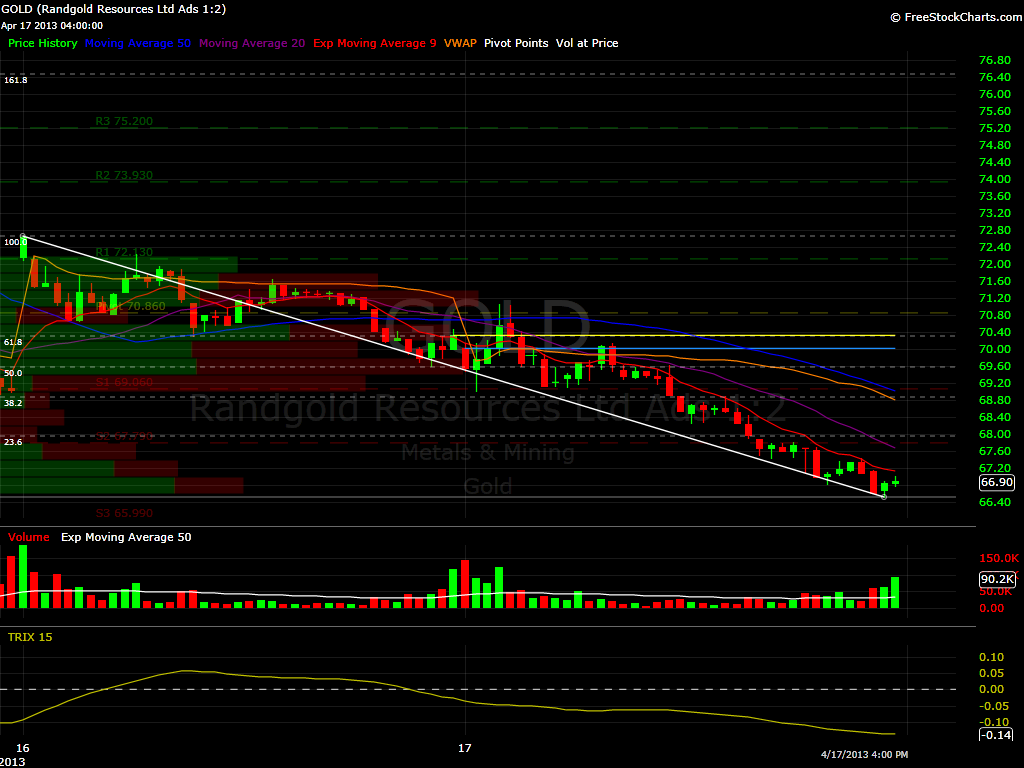The height and width of the screenshot is (768, 1024).
Task: Click the 150.0K volume axis label
Action: [x=999, y=558]
